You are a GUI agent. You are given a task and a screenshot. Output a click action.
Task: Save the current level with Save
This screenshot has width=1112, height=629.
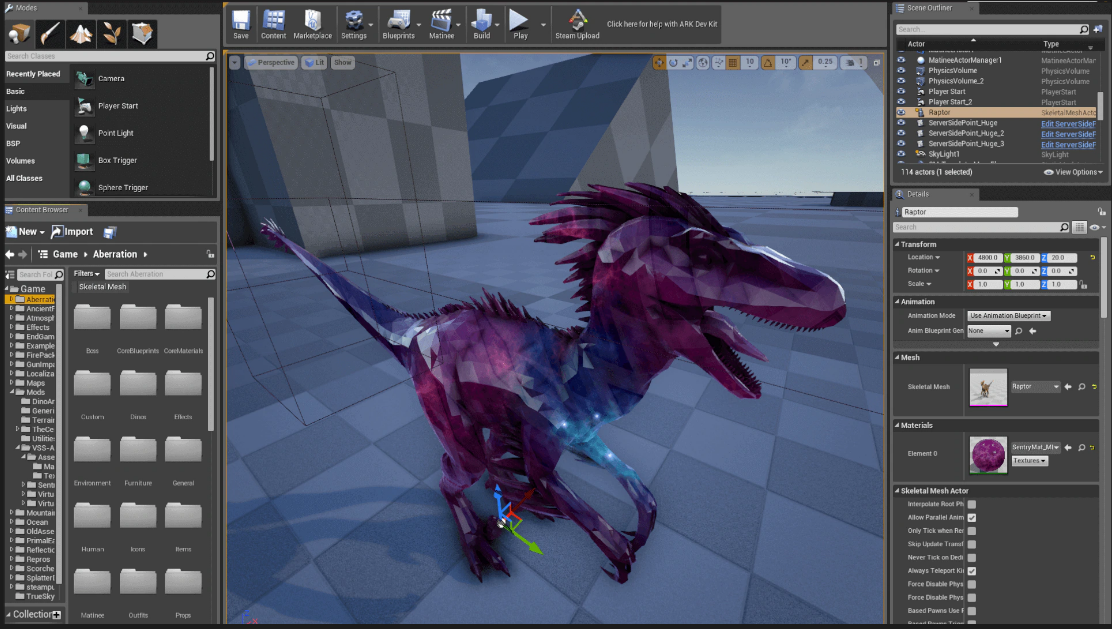(241, 24)
